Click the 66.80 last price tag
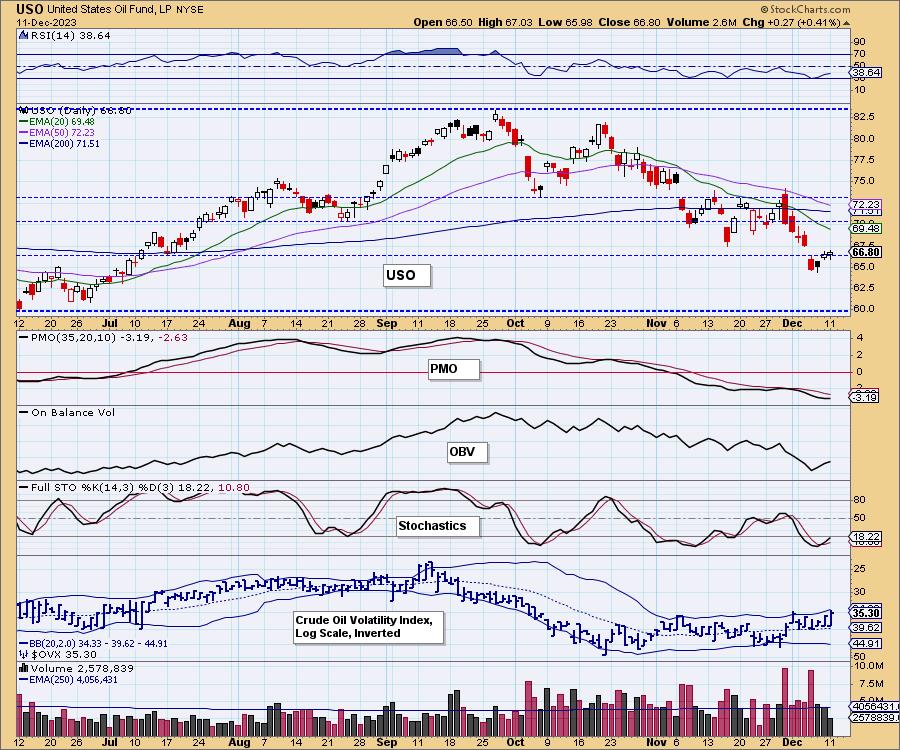 coord(866,252)
